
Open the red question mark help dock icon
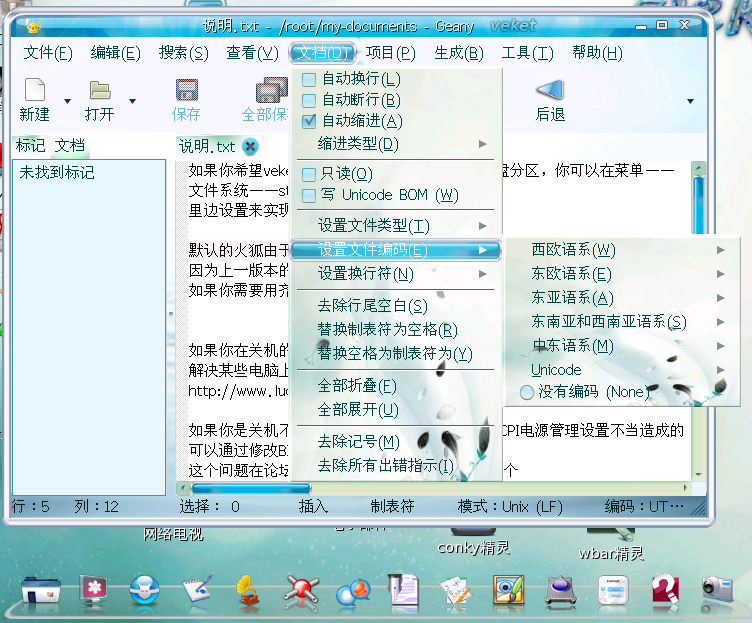(x=666, y=589)
